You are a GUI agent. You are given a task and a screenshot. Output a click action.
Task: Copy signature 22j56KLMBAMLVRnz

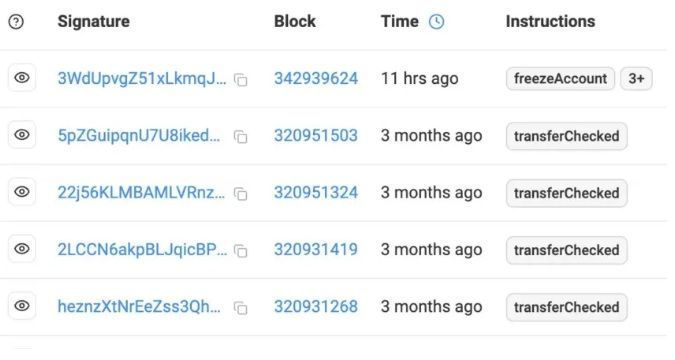pyautogui.click(x=241, y=194)
